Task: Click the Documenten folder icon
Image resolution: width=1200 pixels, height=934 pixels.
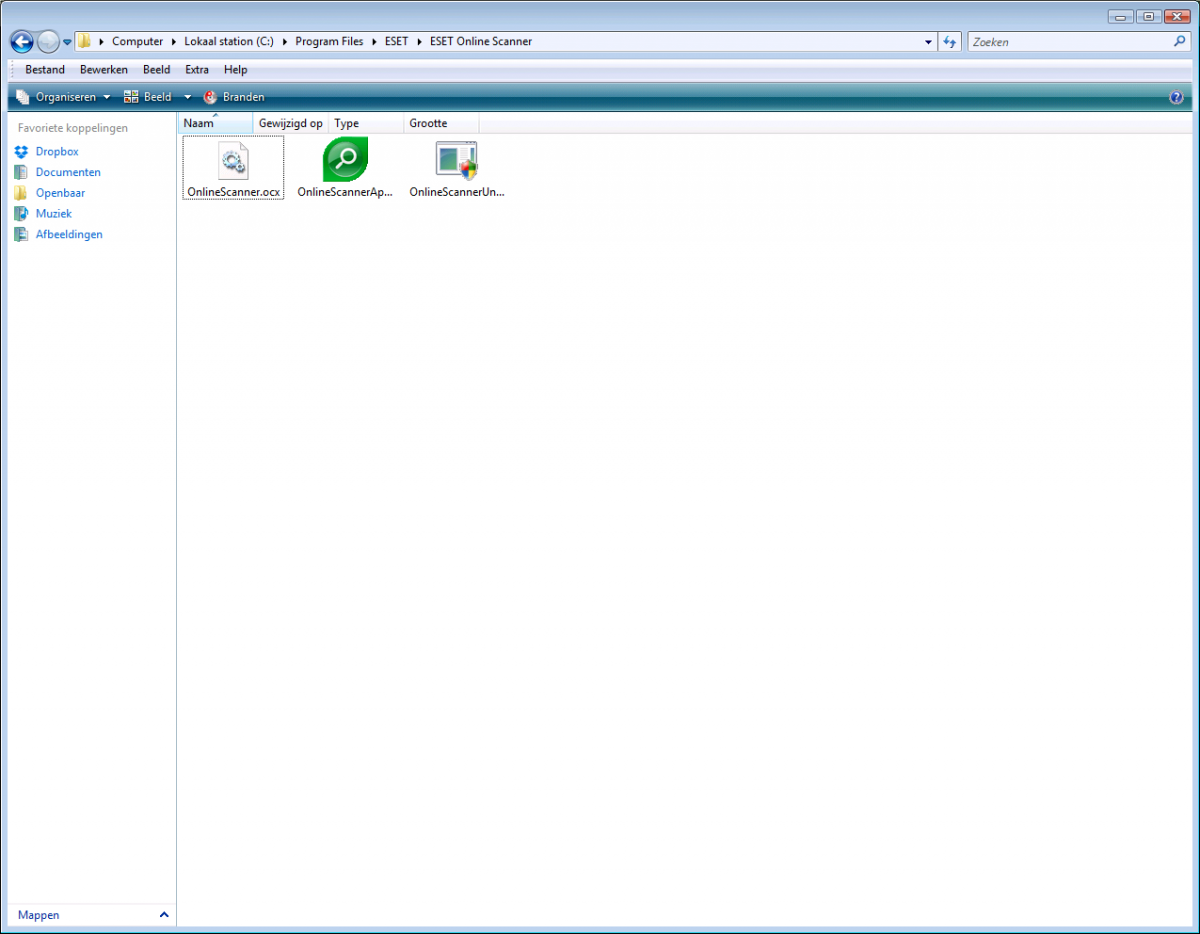Action: (x=21, y=172)
